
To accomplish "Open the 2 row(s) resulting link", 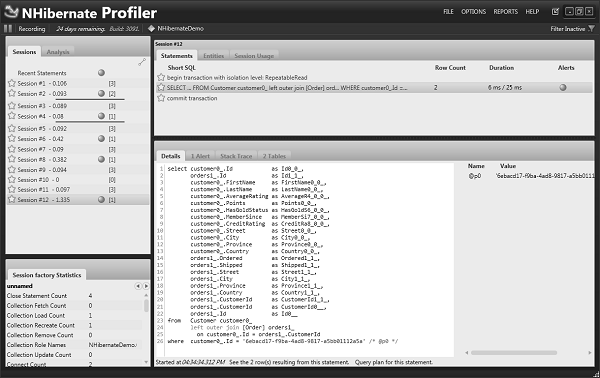I will pyautogui.click(x=289, y=362).
